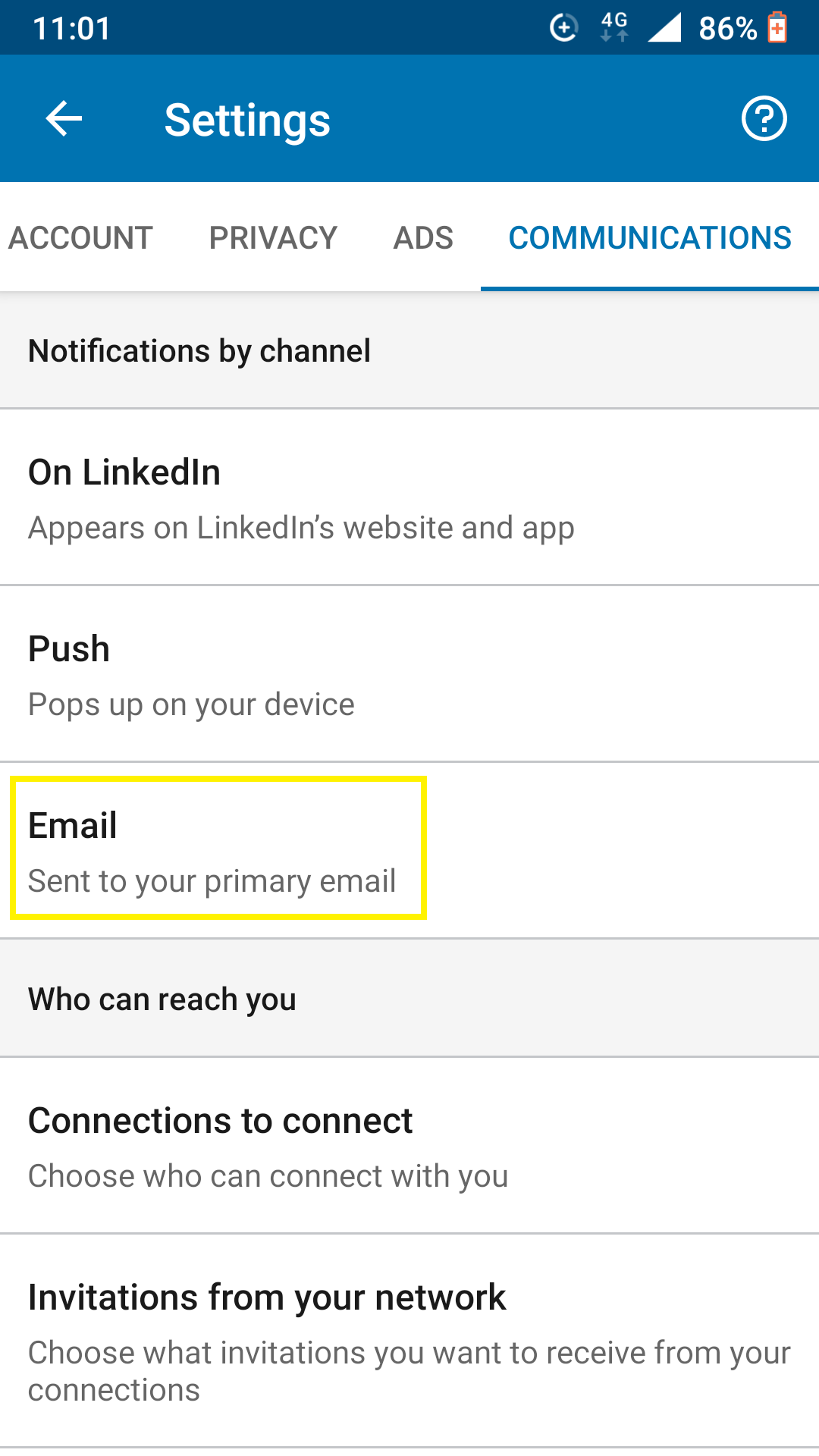Tap the back arrow icon
Image resolution: width=819 pixels, height=1456 pixels.
pos(64,119)
